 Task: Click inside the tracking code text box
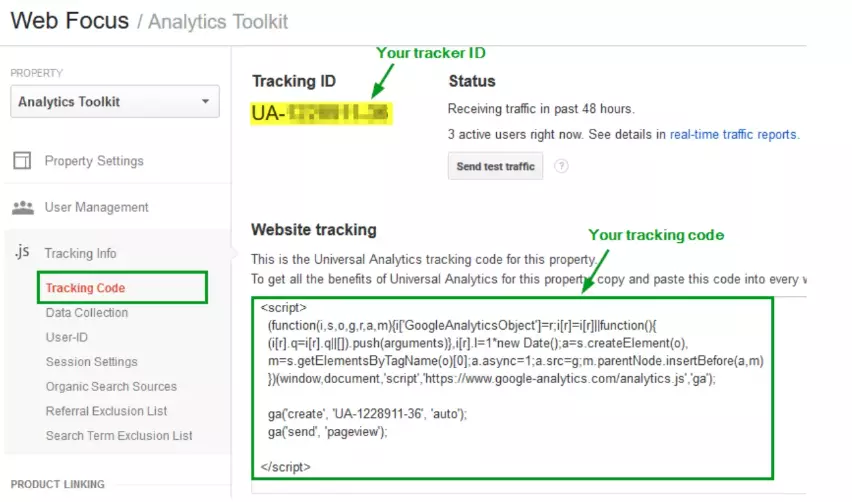pyautogui.click(x=512, y=388)
